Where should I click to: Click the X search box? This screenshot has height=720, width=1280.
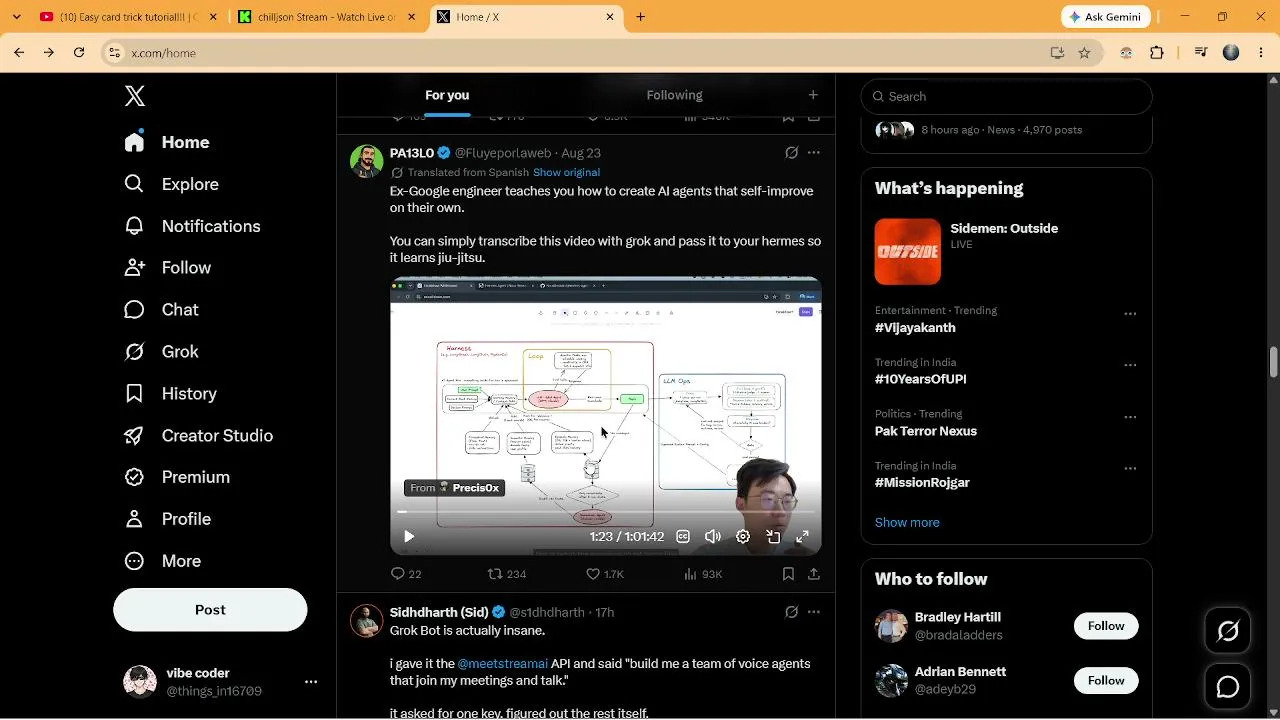pyautogui.click(x=1007, y=96)
